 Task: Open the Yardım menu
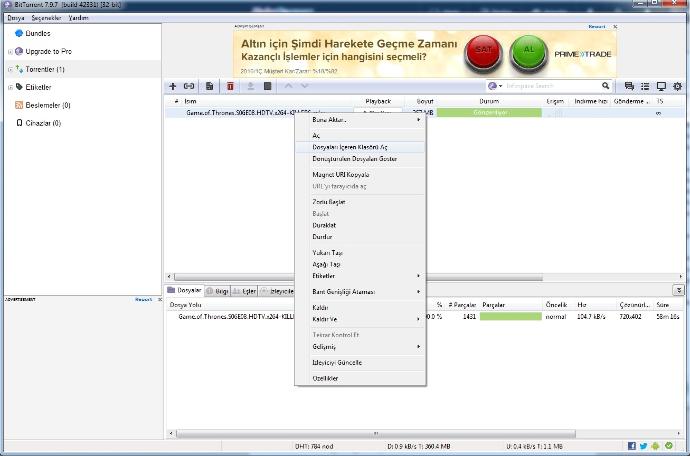point(78,18)
